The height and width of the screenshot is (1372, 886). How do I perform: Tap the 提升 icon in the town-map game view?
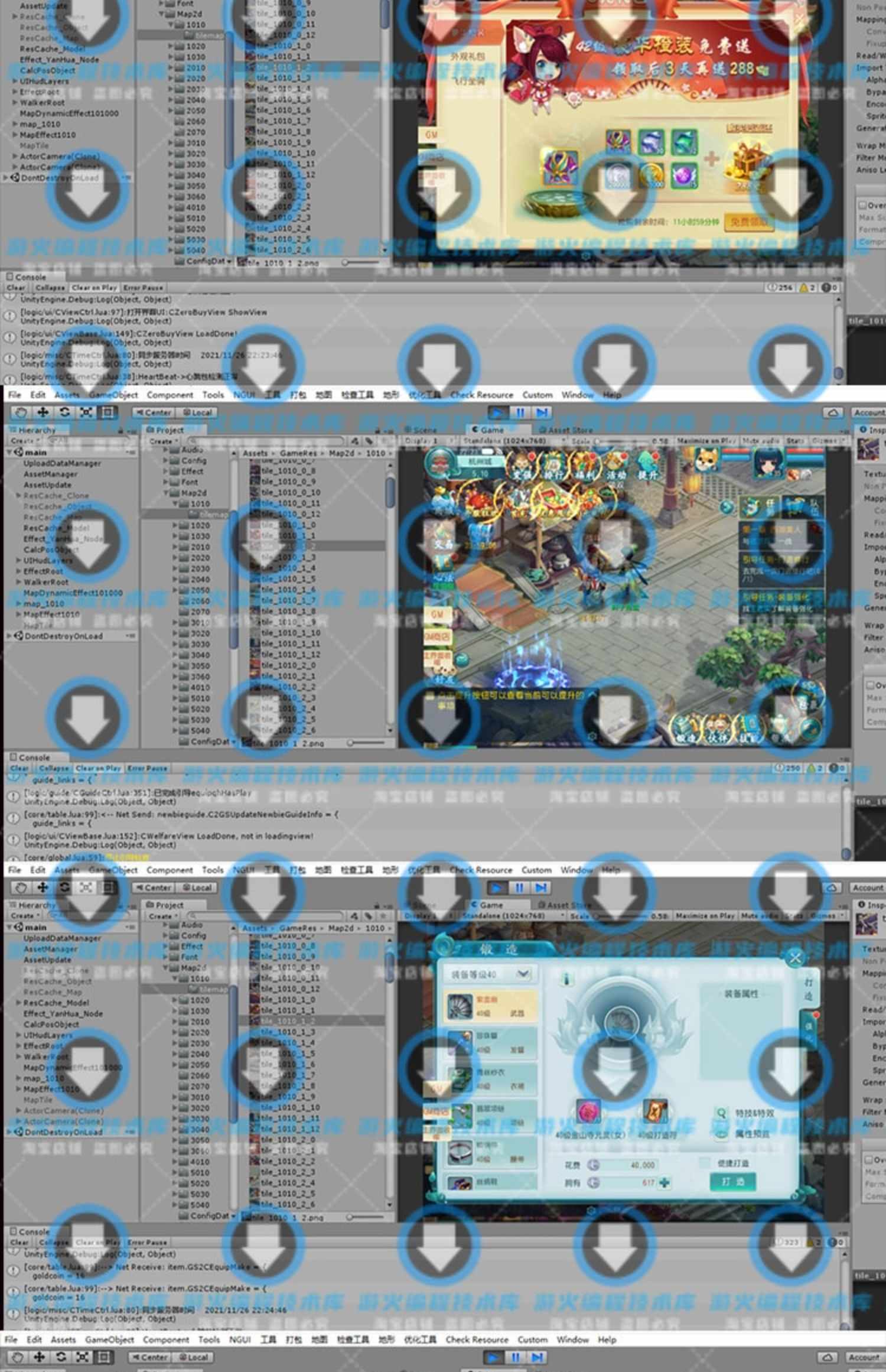[x=648, y=467]
